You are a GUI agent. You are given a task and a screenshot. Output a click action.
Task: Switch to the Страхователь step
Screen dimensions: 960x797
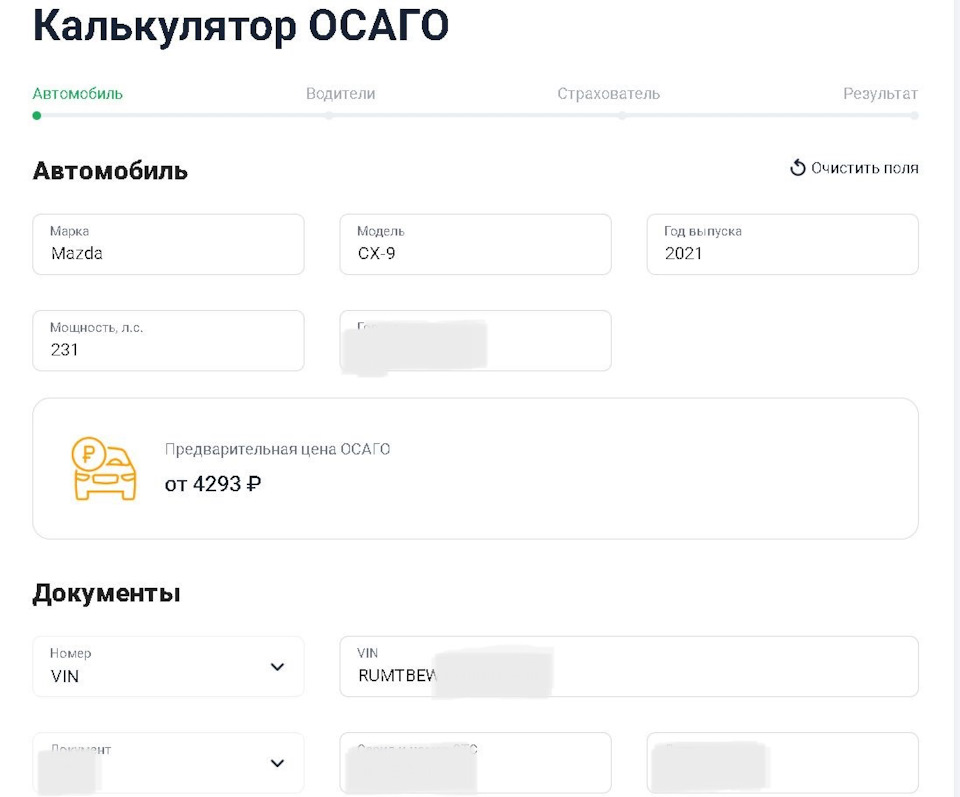(608, 94)
